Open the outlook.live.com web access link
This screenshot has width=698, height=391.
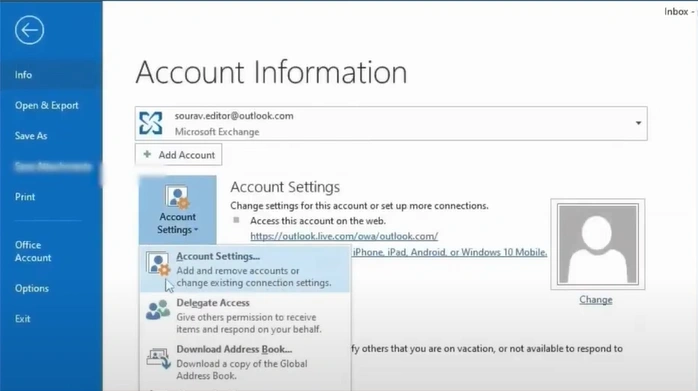coord(344,236)
